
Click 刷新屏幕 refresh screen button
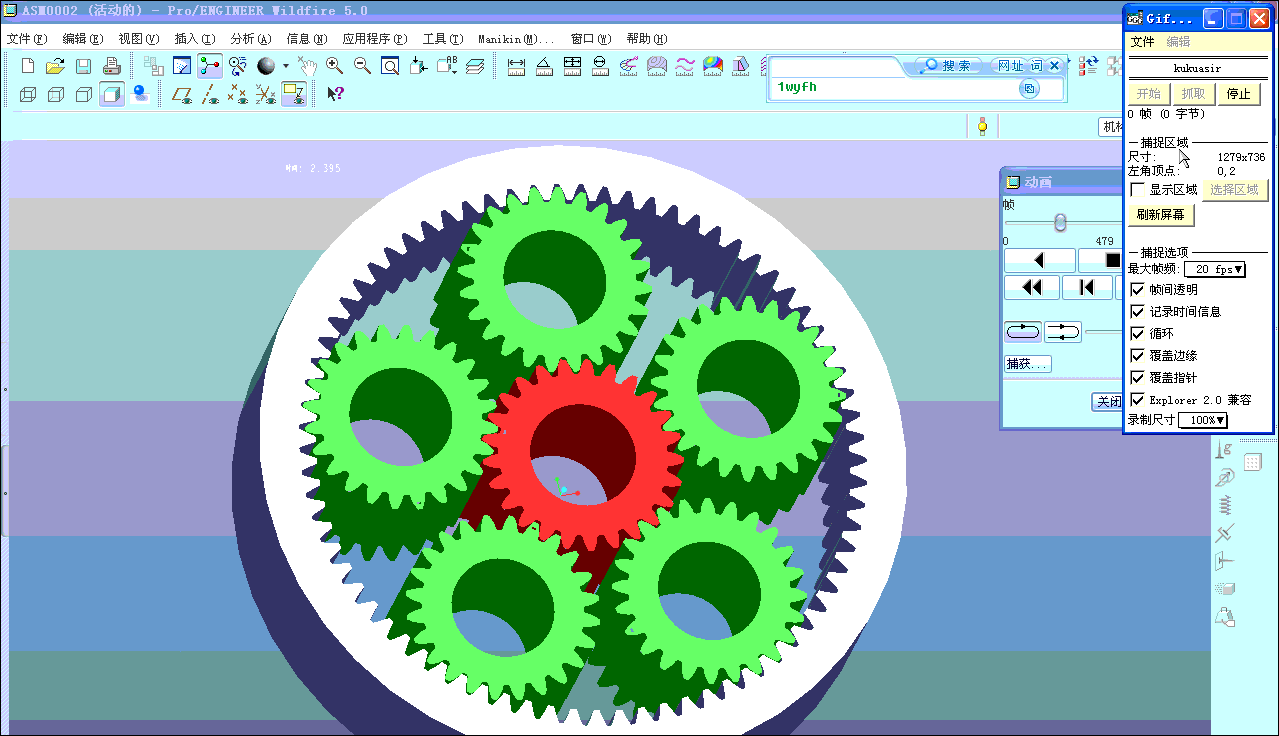pos(1161,215)
